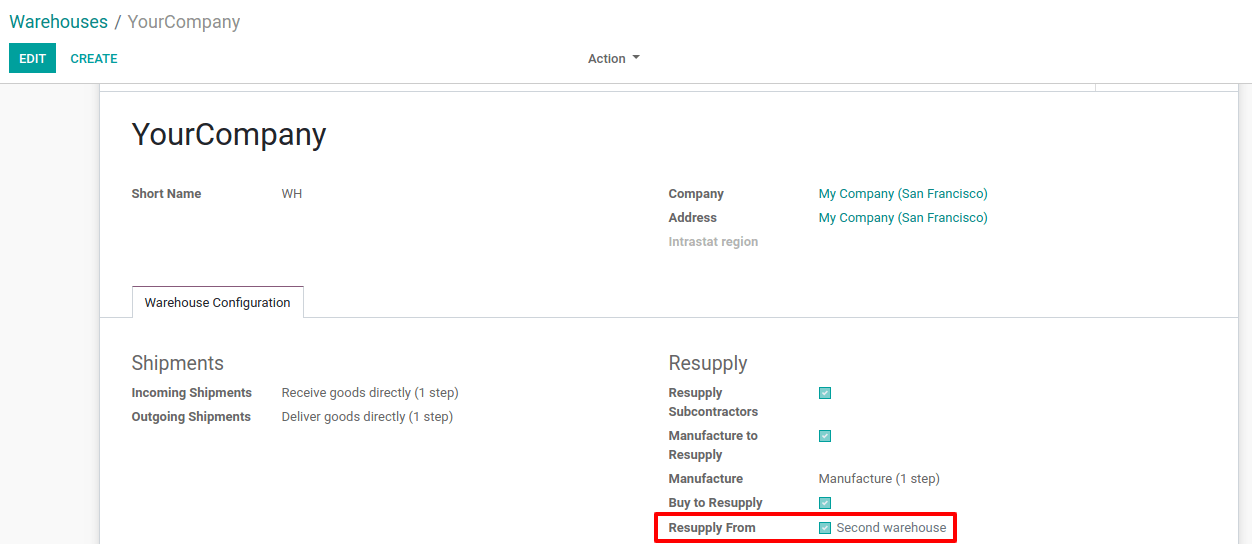The image size is (1252, 544).
Task: Toggle the Buy to Resupply checkbox
Action: (x=825, y=503)
